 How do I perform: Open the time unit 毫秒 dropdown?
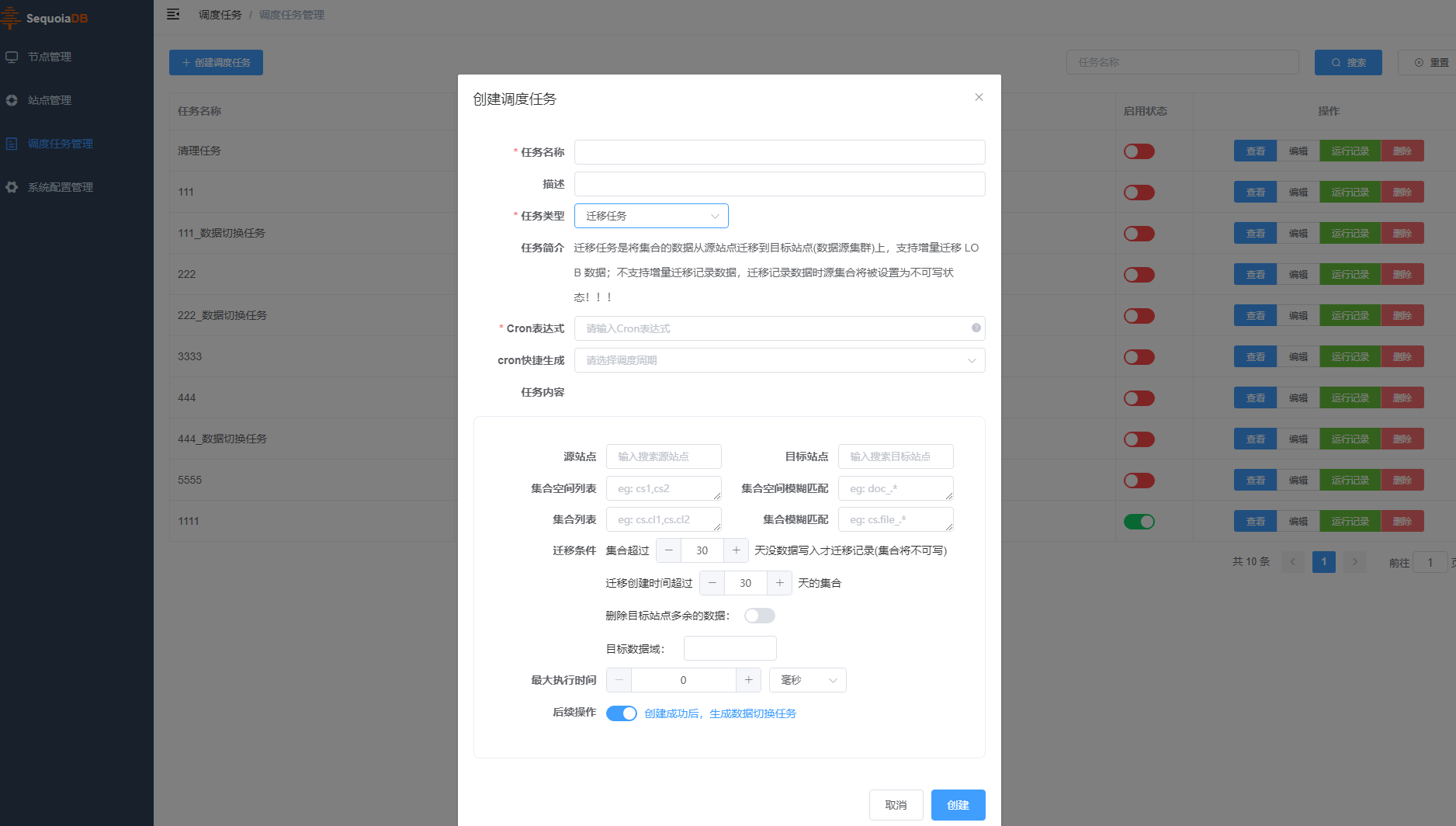point(807,680)
